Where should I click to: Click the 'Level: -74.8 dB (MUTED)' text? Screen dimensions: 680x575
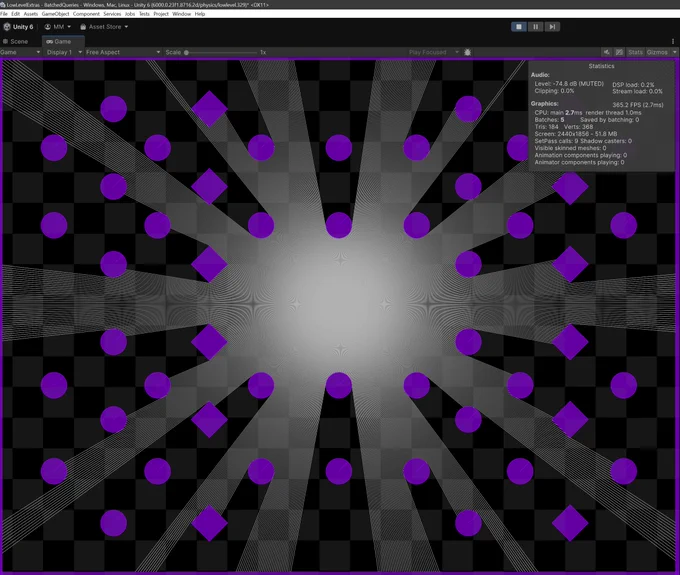pos(569,84)
